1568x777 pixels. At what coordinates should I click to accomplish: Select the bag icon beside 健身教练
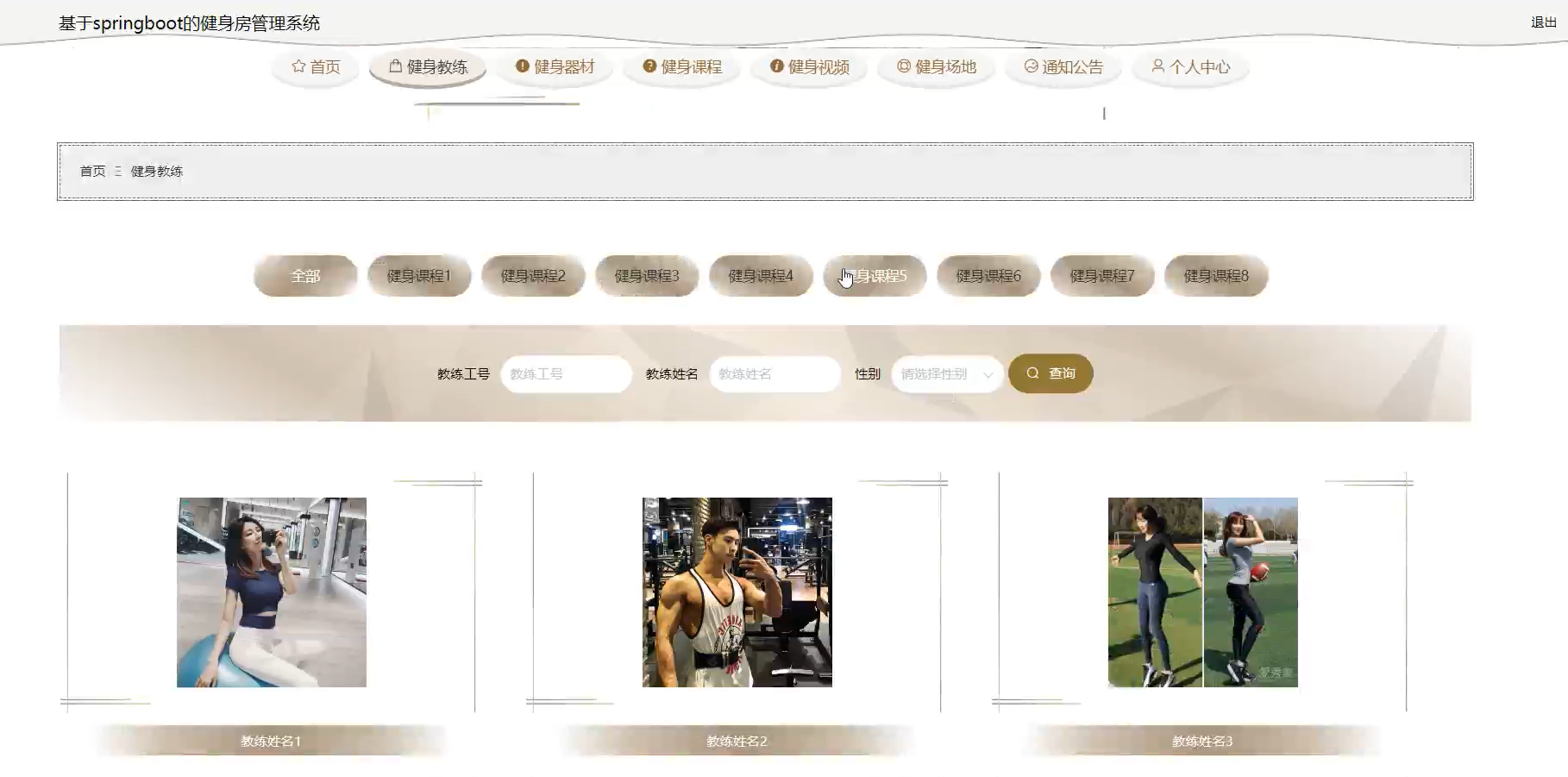[395, 66]
